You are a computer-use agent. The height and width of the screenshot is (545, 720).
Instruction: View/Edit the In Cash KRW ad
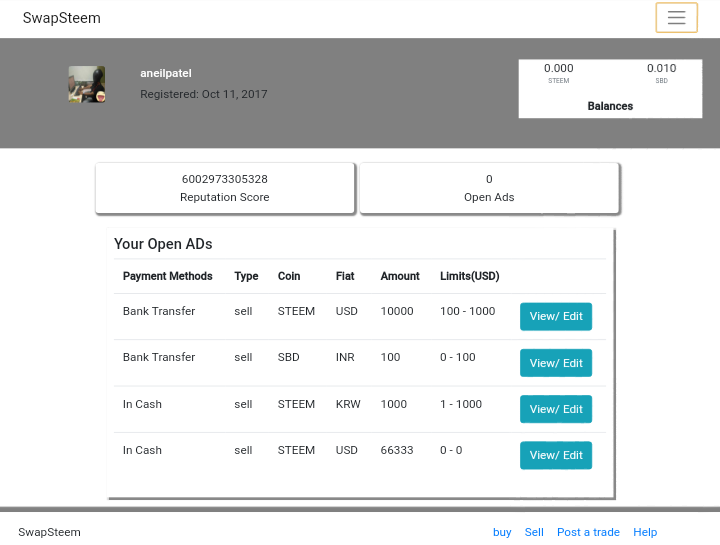pyautogui.click(x=555, y=409)
